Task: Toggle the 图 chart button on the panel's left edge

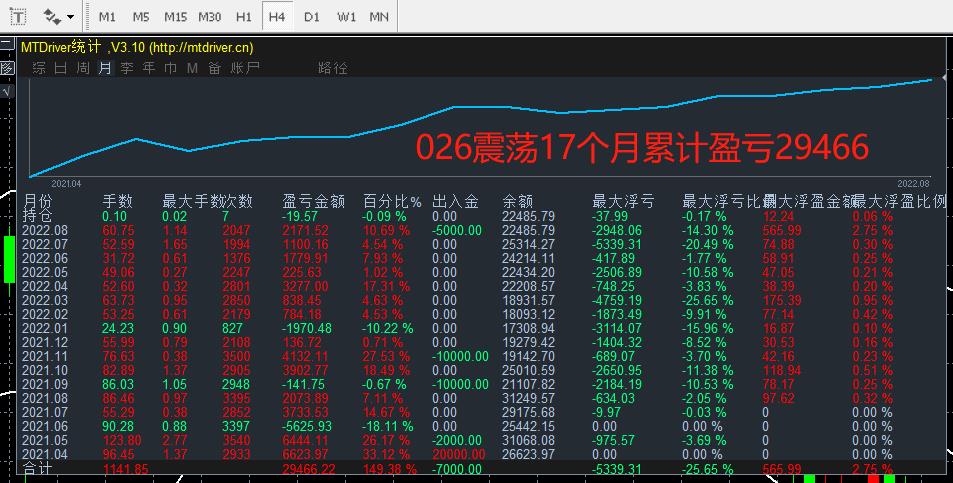Action: (7, 67)
